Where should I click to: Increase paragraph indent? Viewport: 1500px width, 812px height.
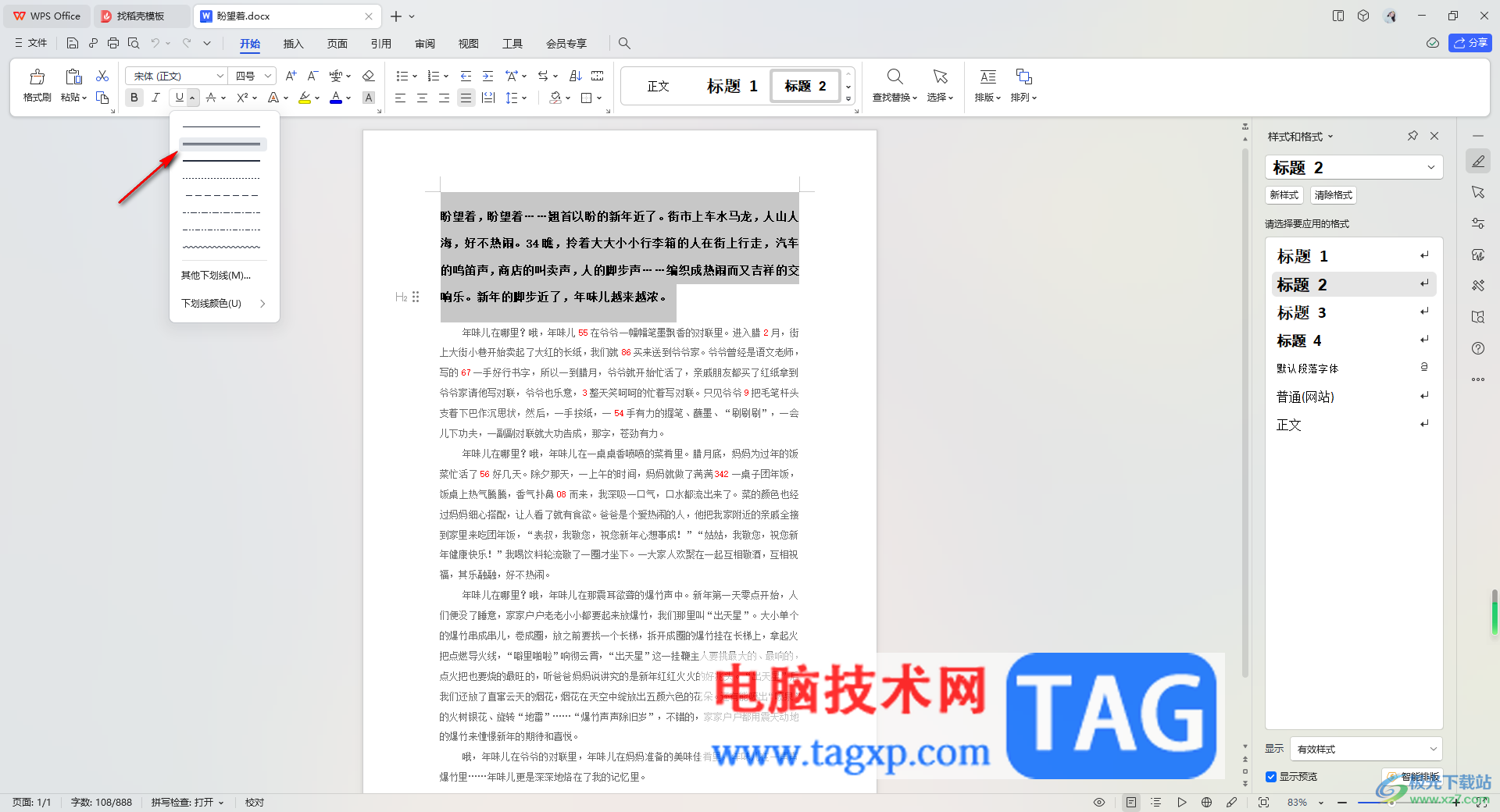click(487, 76)
